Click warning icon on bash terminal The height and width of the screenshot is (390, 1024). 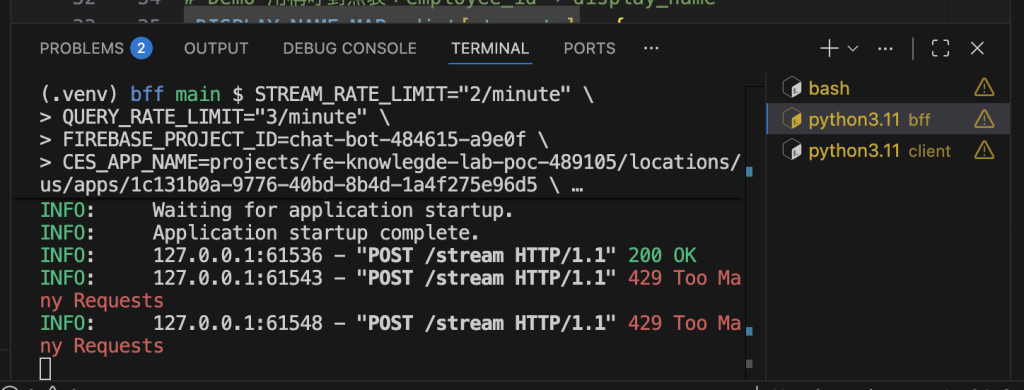click(984, 87)
